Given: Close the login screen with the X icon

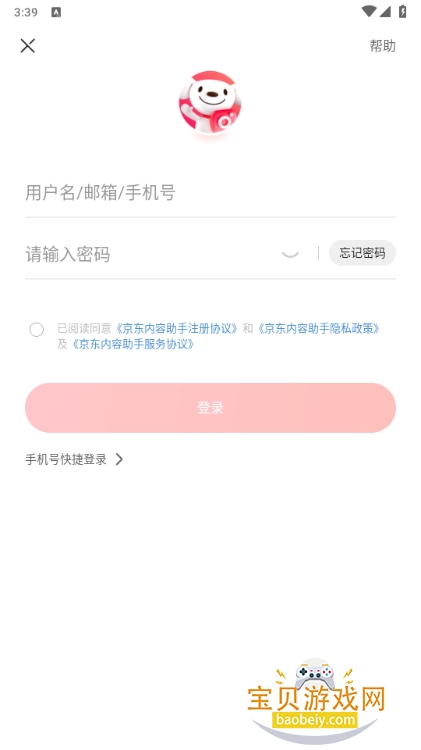Looking at the screenshot, I should coord(28,46).
